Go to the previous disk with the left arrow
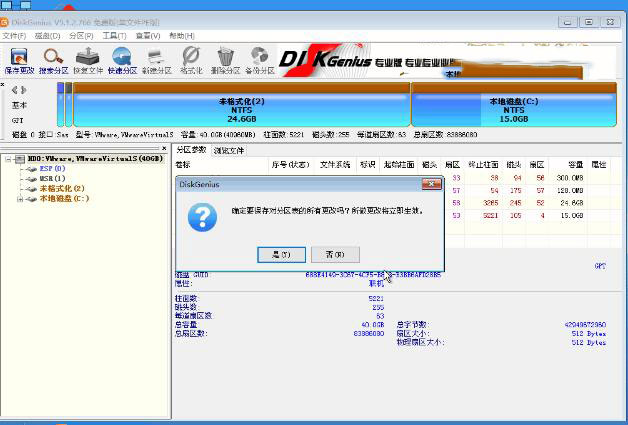The width and height of the screenshot is (628, 425). 15,90
